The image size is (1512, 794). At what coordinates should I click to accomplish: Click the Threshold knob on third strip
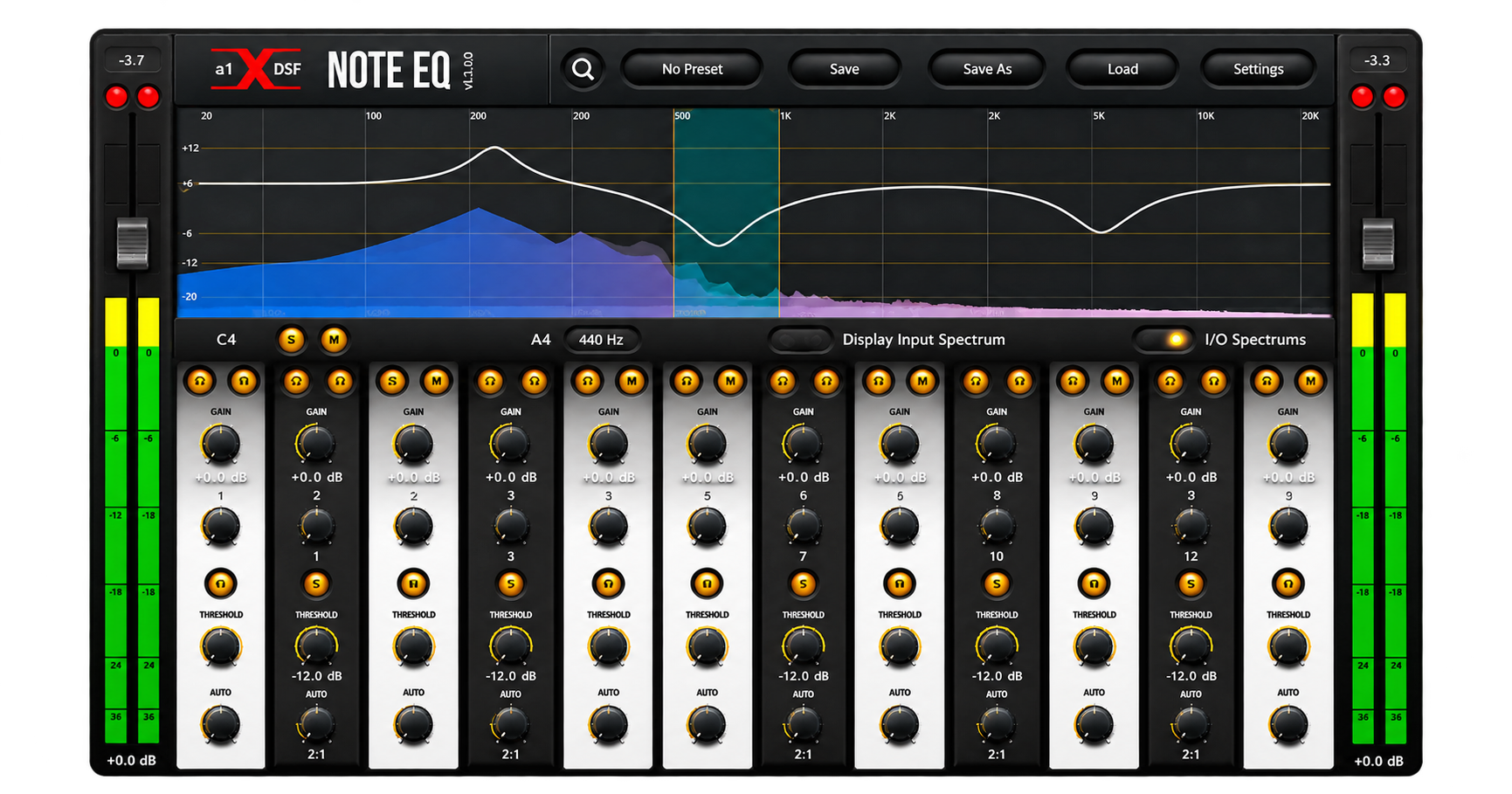click(x=413, y=646)
